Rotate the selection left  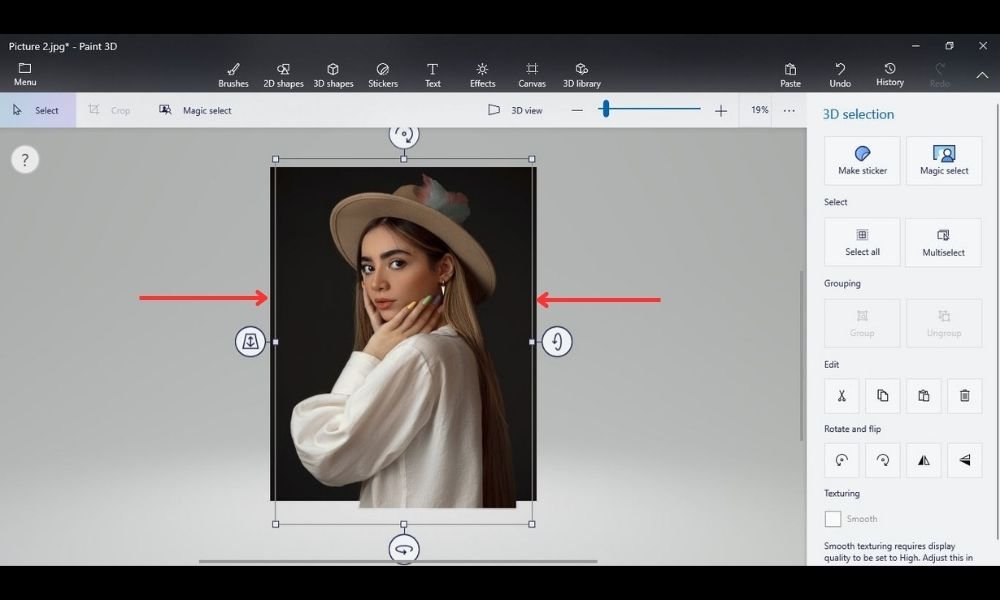point(842,460)
